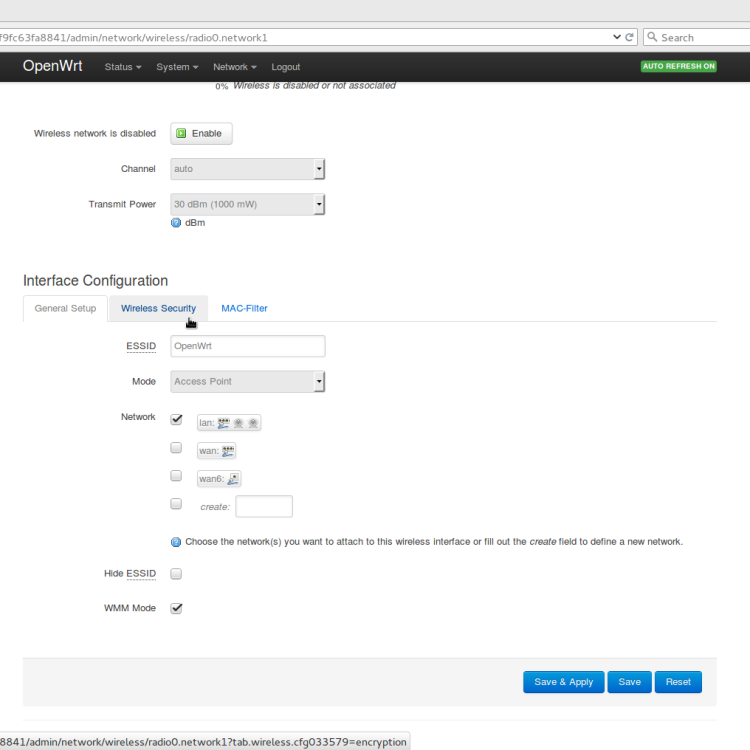Screen dimensions: 750x750
Task: Check the wan6 network checkbox
Action: (176, 476)
